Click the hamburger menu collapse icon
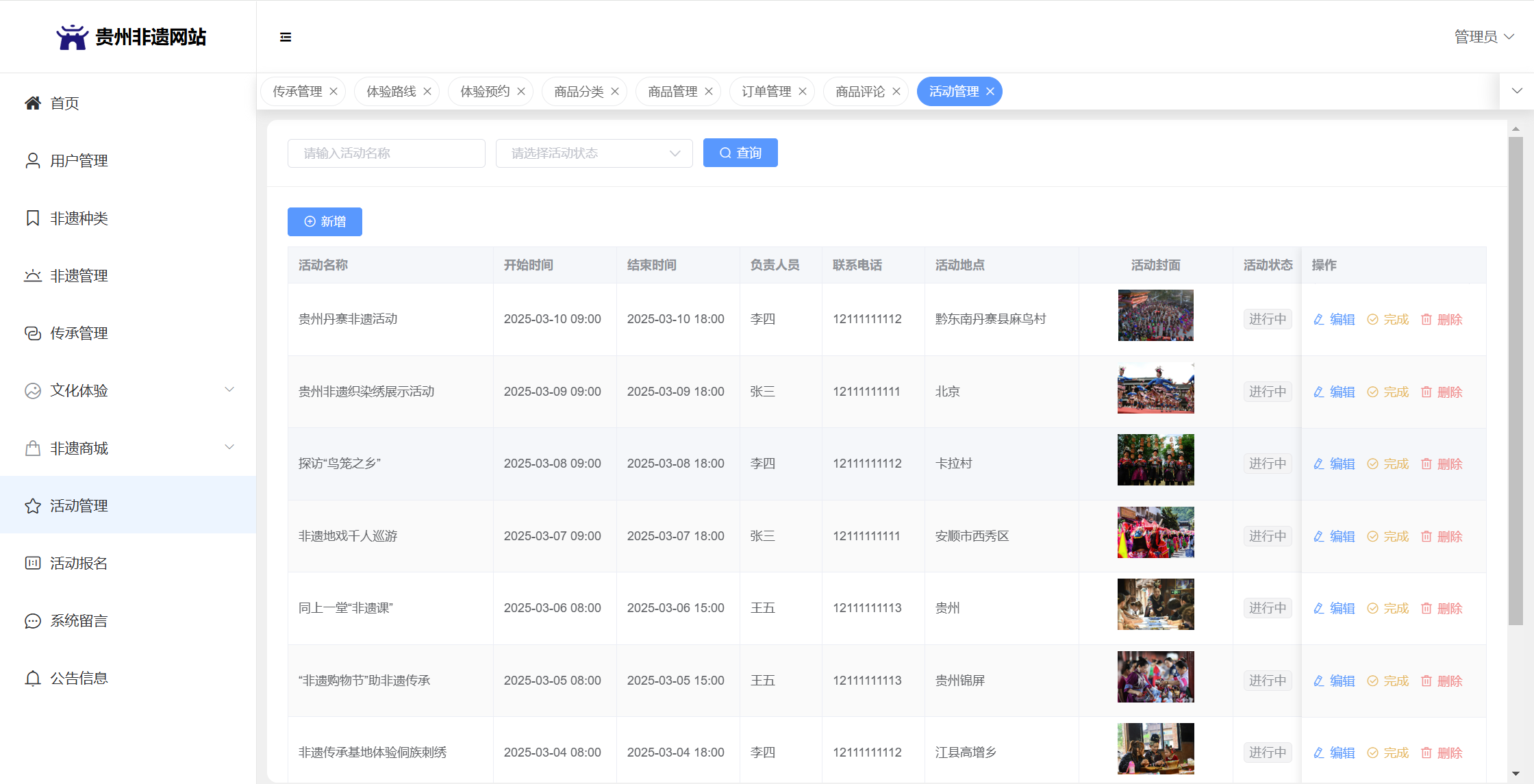 (286, 37)
